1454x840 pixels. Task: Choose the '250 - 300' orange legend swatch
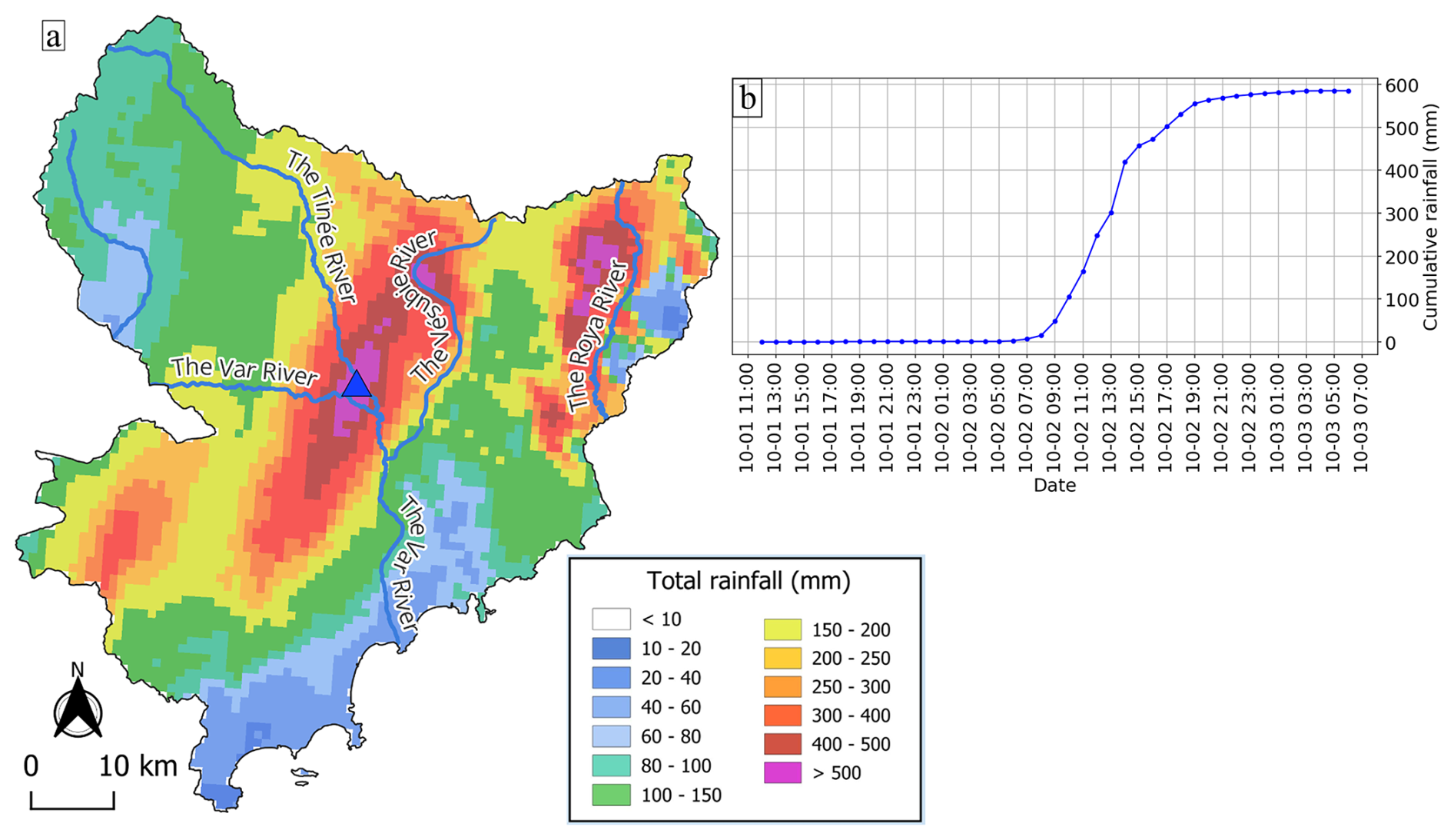coord(782,686)
